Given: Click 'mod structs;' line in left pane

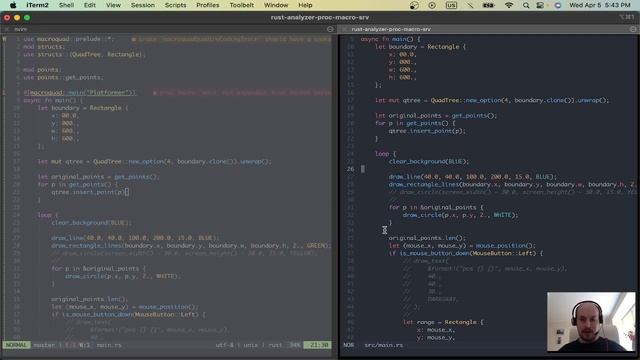Looking at the screenshot, I should tap(44, 47).
